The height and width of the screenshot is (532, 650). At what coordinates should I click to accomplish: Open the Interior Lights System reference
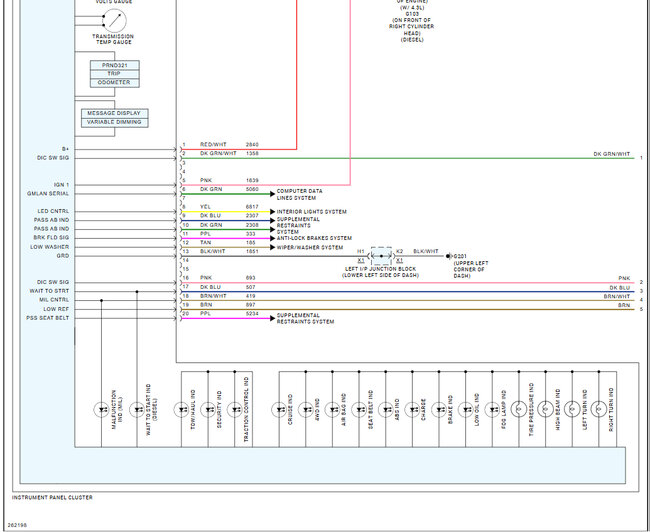click(x=310, y=211)
